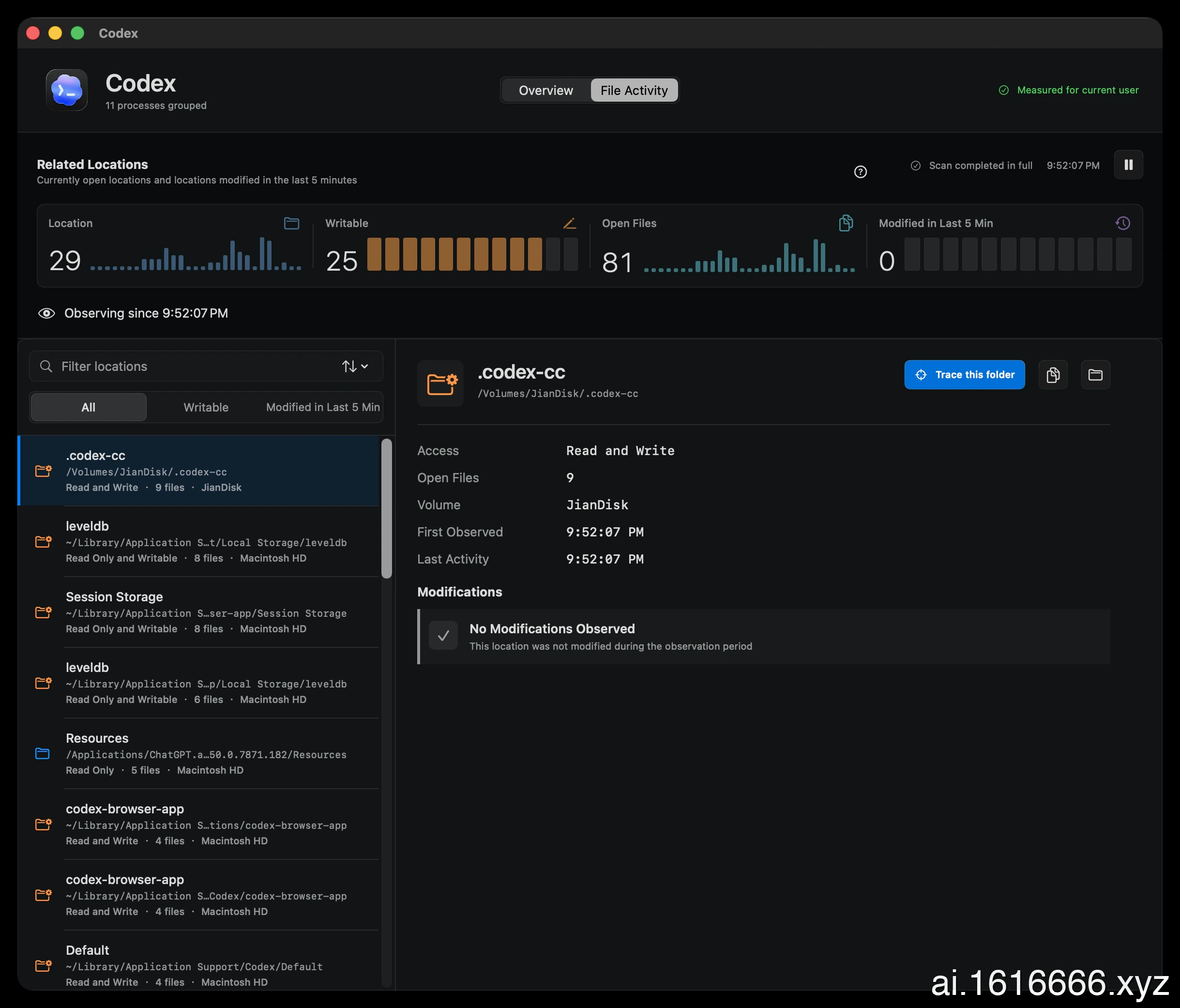Copy the .codex-cc folder path

(1053, 375)
